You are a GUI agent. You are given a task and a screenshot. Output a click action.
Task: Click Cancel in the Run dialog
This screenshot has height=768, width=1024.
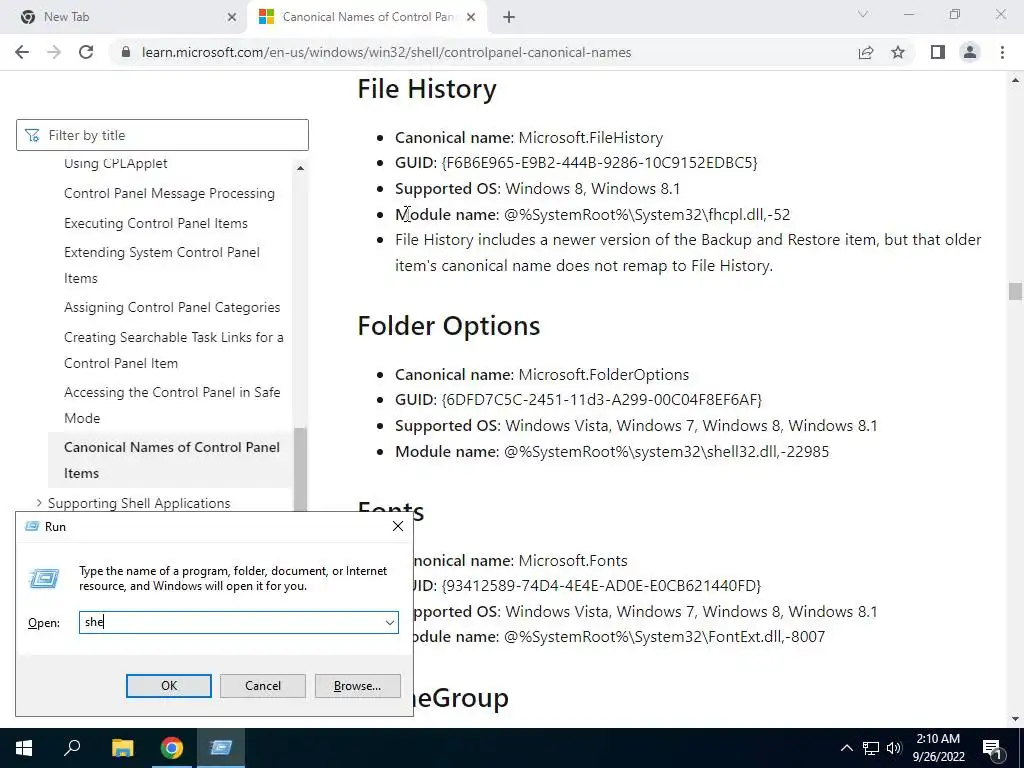pyautogui.click(x=263, y=686)
